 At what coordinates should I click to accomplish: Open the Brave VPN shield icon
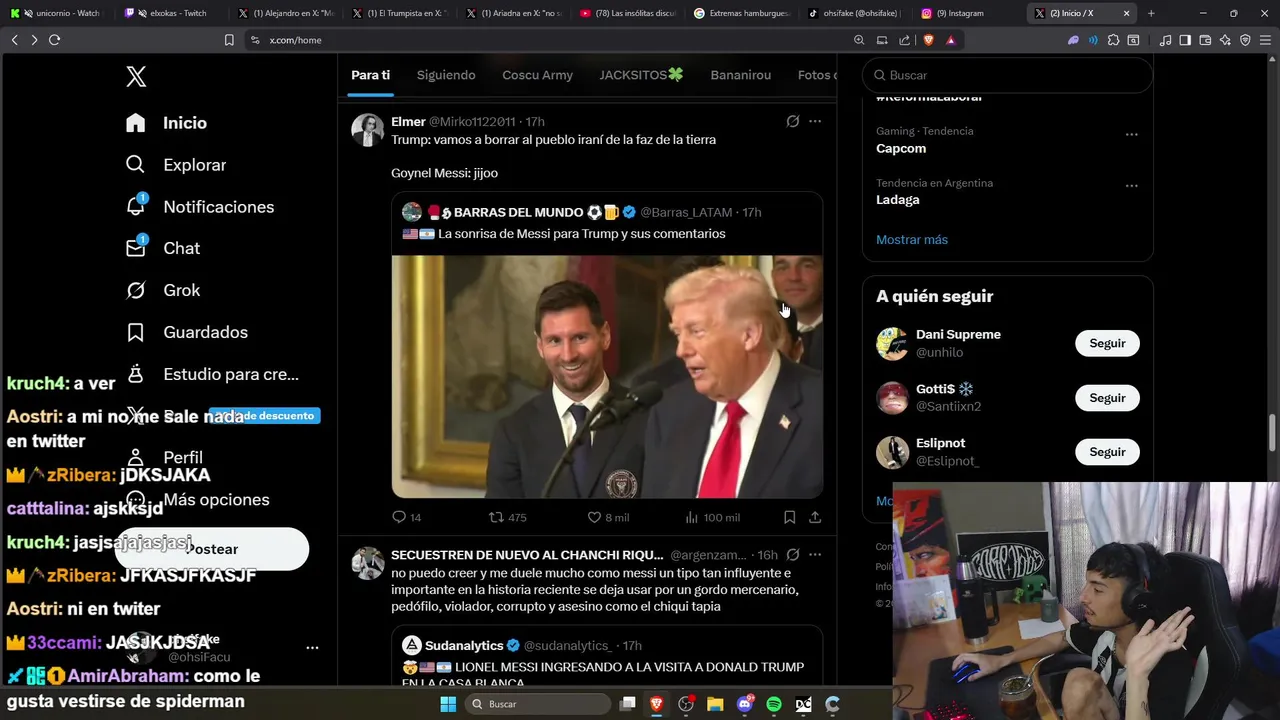[x=1245, y=40]
